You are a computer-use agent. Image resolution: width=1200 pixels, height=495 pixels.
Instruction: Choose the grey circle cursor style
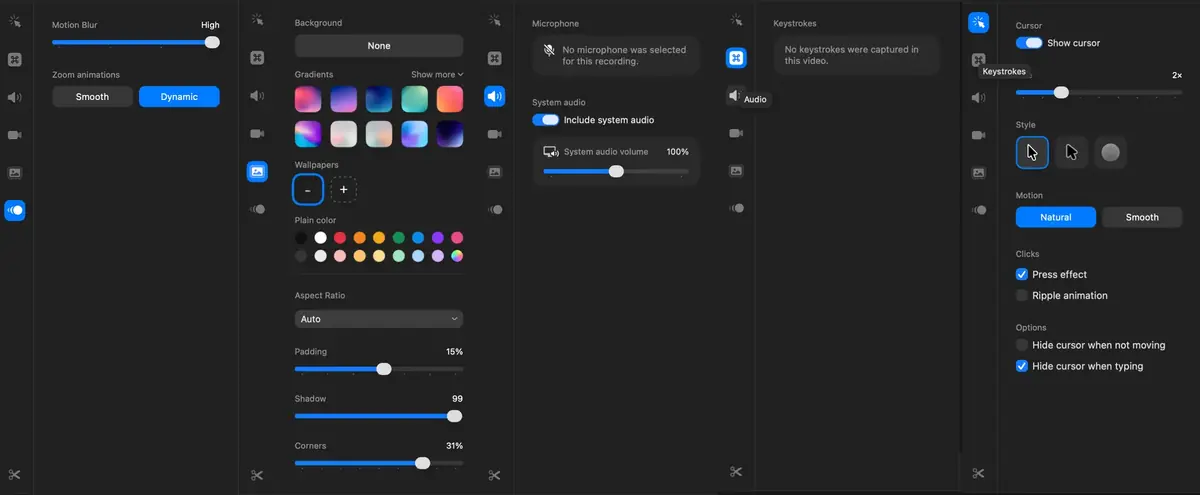[1110, 153]
